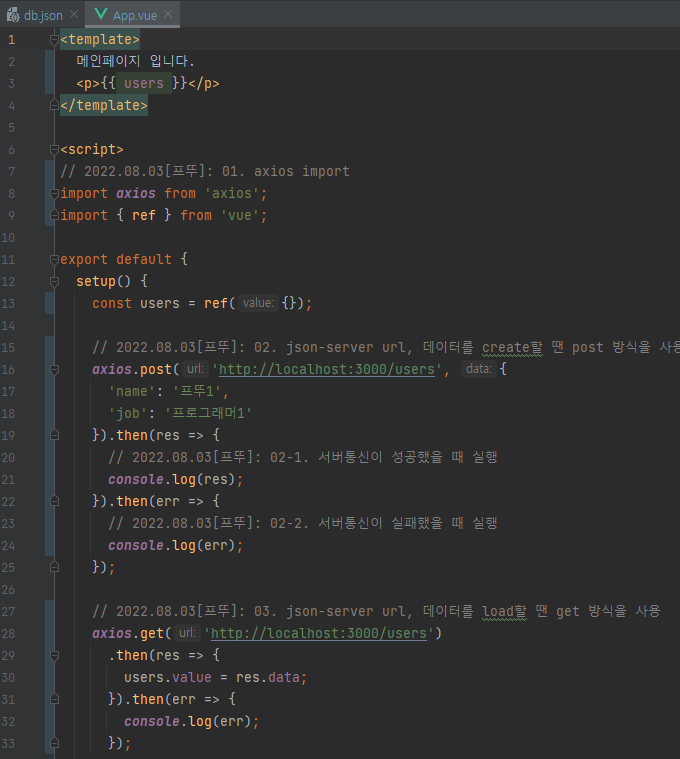
Task: Click the JSON file icon on db.json tab
Action: coord(13,15)
